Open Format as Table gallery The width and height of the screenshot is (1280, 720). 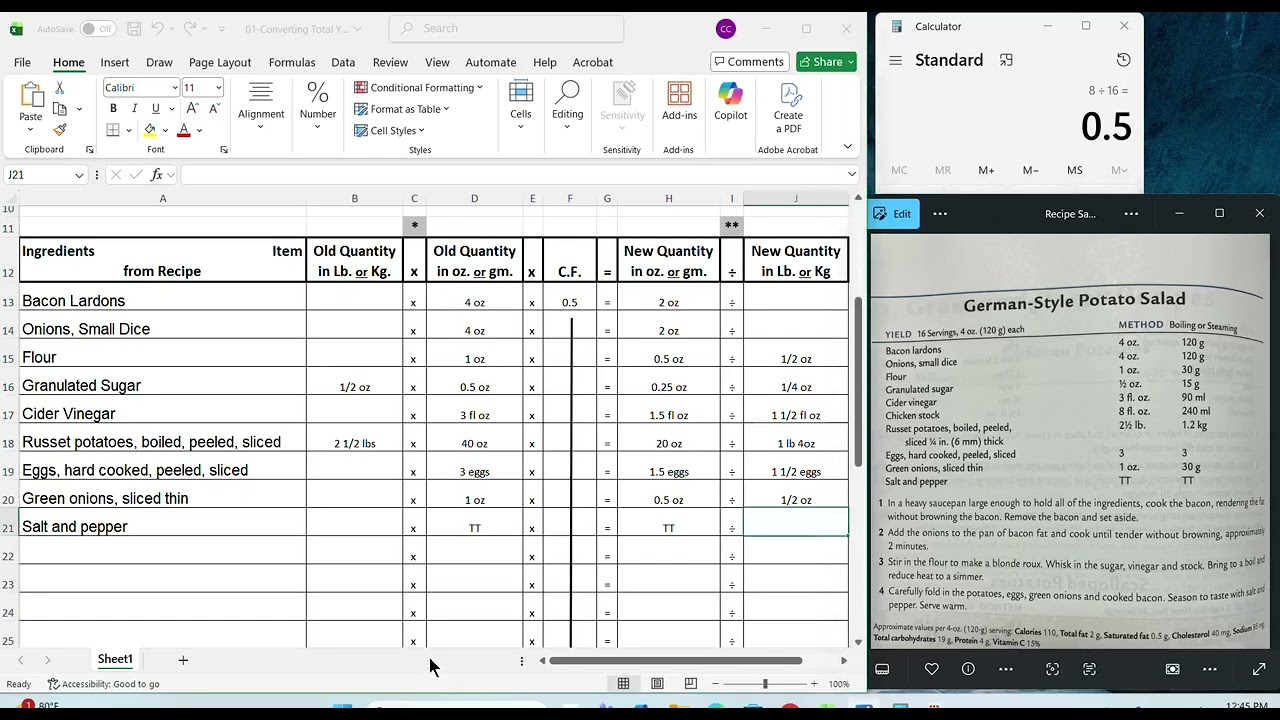402,109
